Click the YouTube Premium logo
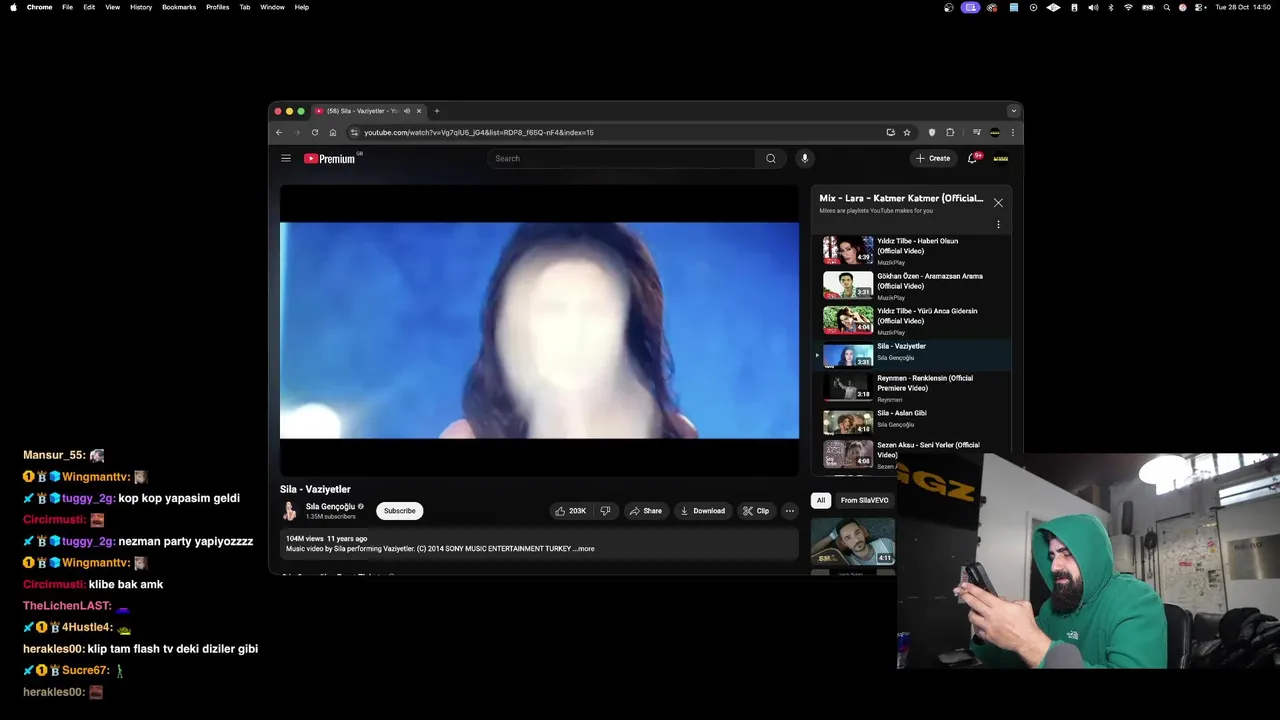1280x720 pixels. 330,158
